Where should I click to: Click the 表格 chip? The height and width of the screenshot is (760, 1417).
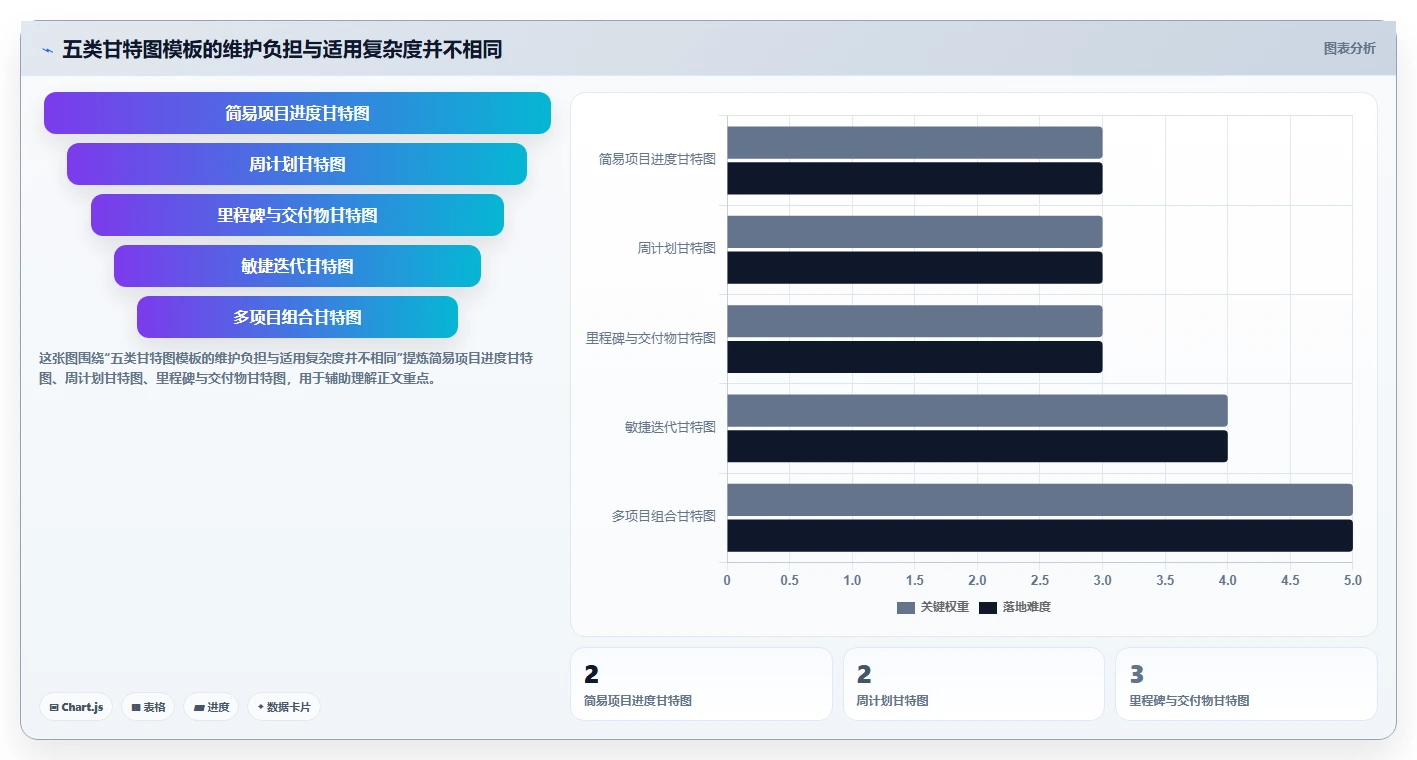[148, 707]
